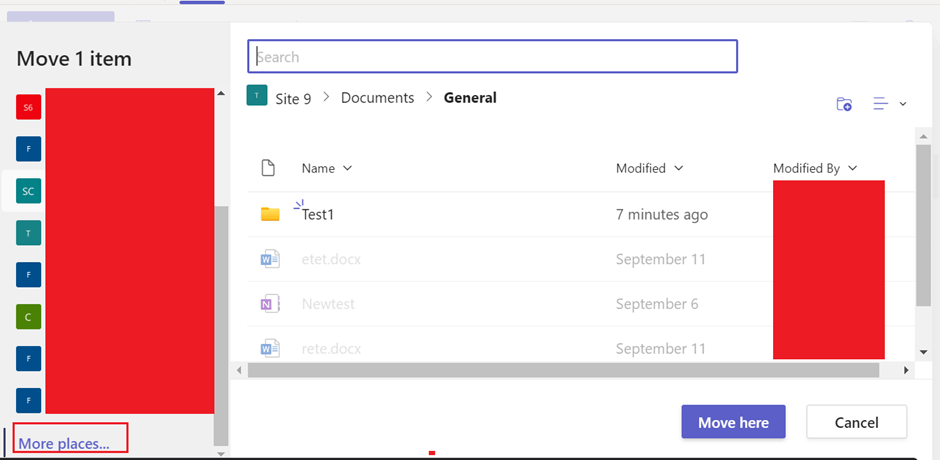Image resolution: width=940 pixels, height=460 pixels.
Task: Click the etet.docx Word file icon
Action: pos(270,260)
